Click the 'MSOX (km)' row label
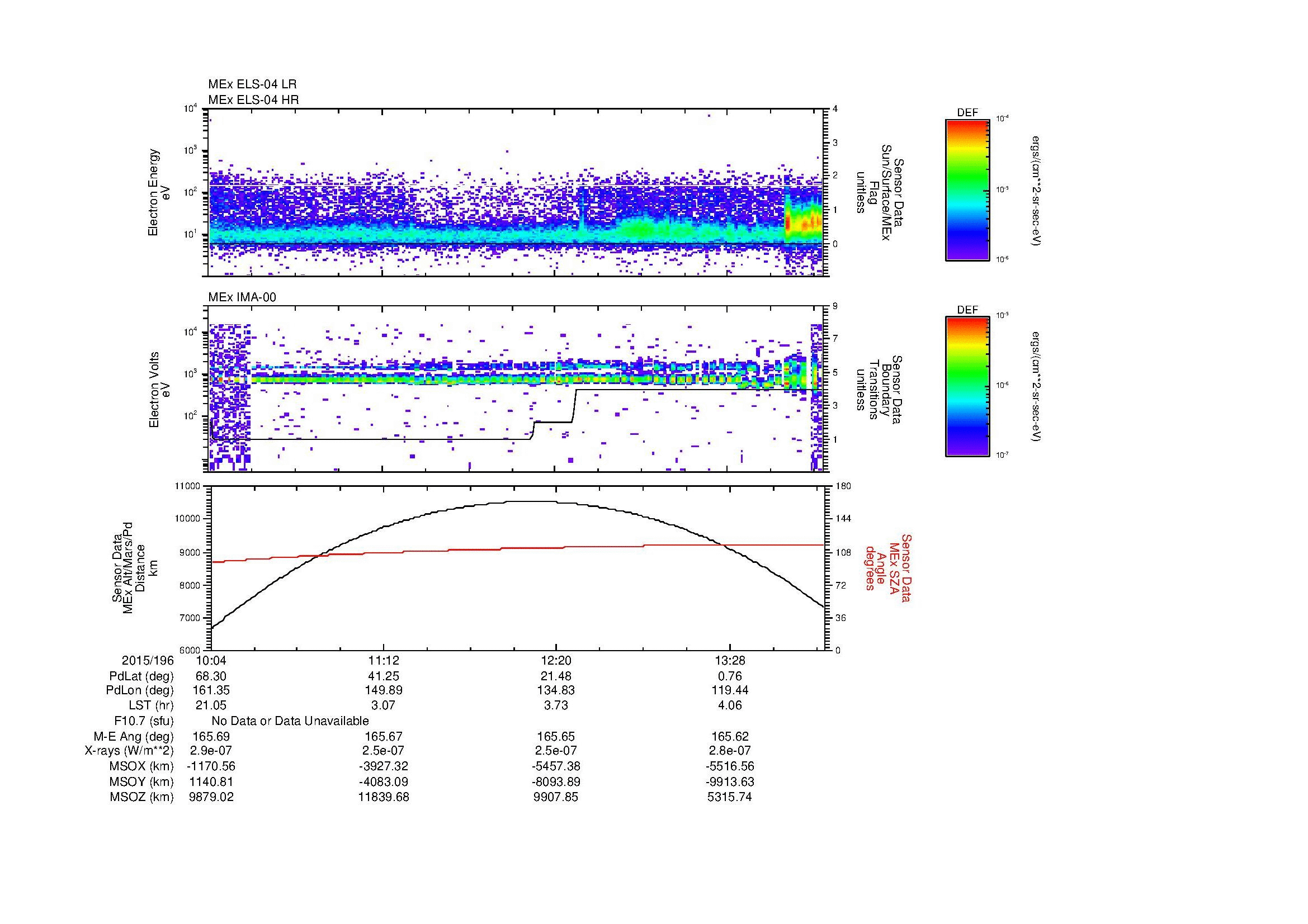Viewport: 1308px width, 924px height. [141, 766]
